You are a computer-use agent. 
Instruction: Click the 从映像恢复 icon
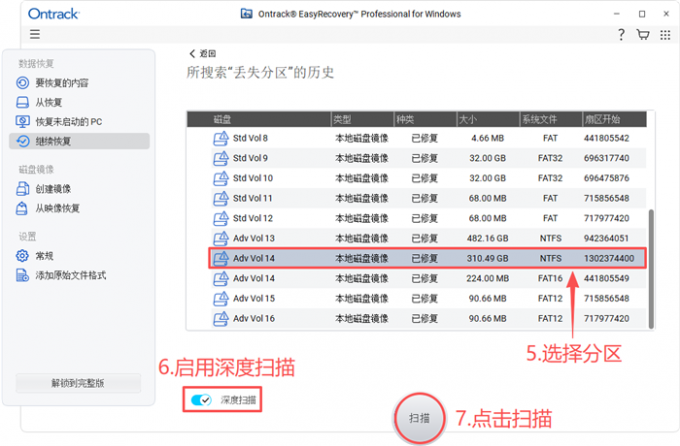coord(22,208)
